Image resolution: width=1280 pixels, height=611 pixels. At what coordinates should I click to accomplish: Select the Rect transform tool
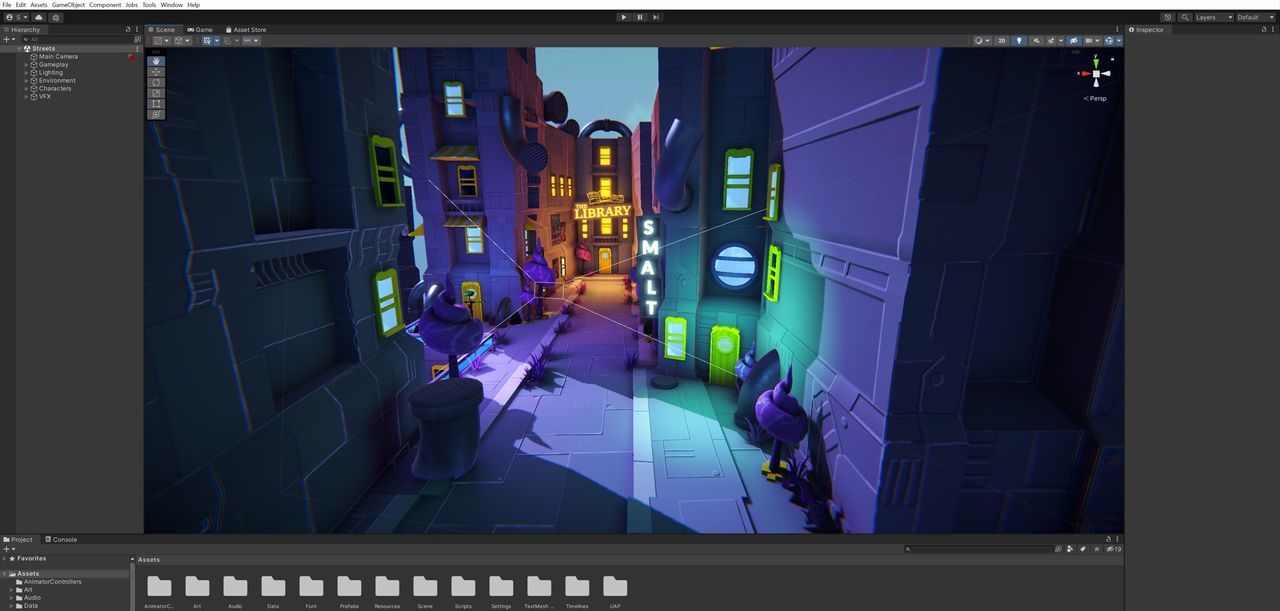[x=156, y=104]
